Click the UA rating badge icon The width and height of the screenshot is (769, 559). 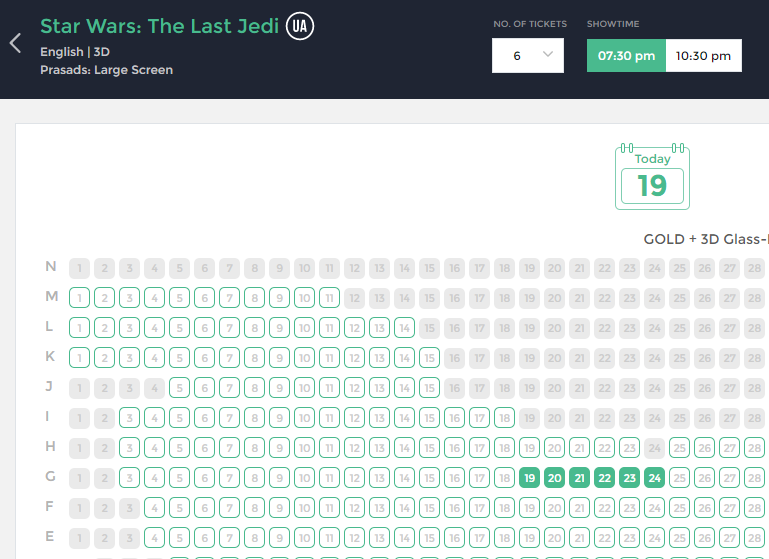300,26
